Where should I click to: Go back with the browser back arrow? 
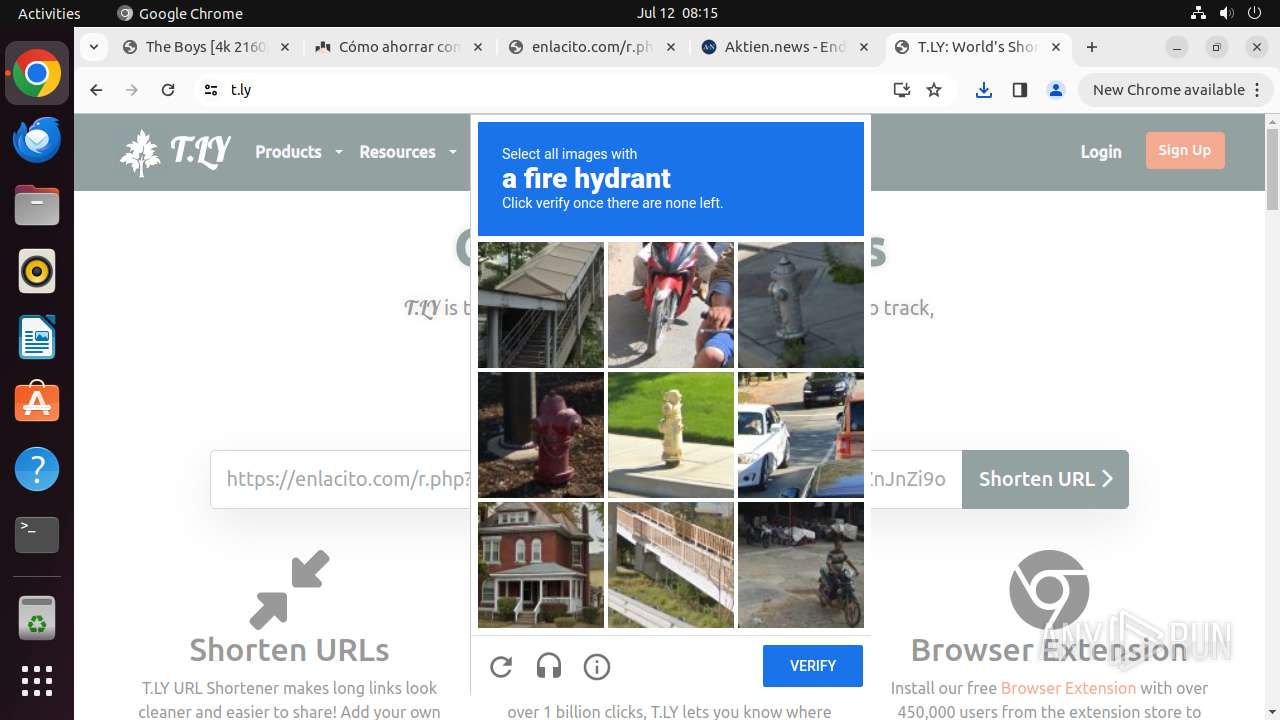(x=96, y=90)
